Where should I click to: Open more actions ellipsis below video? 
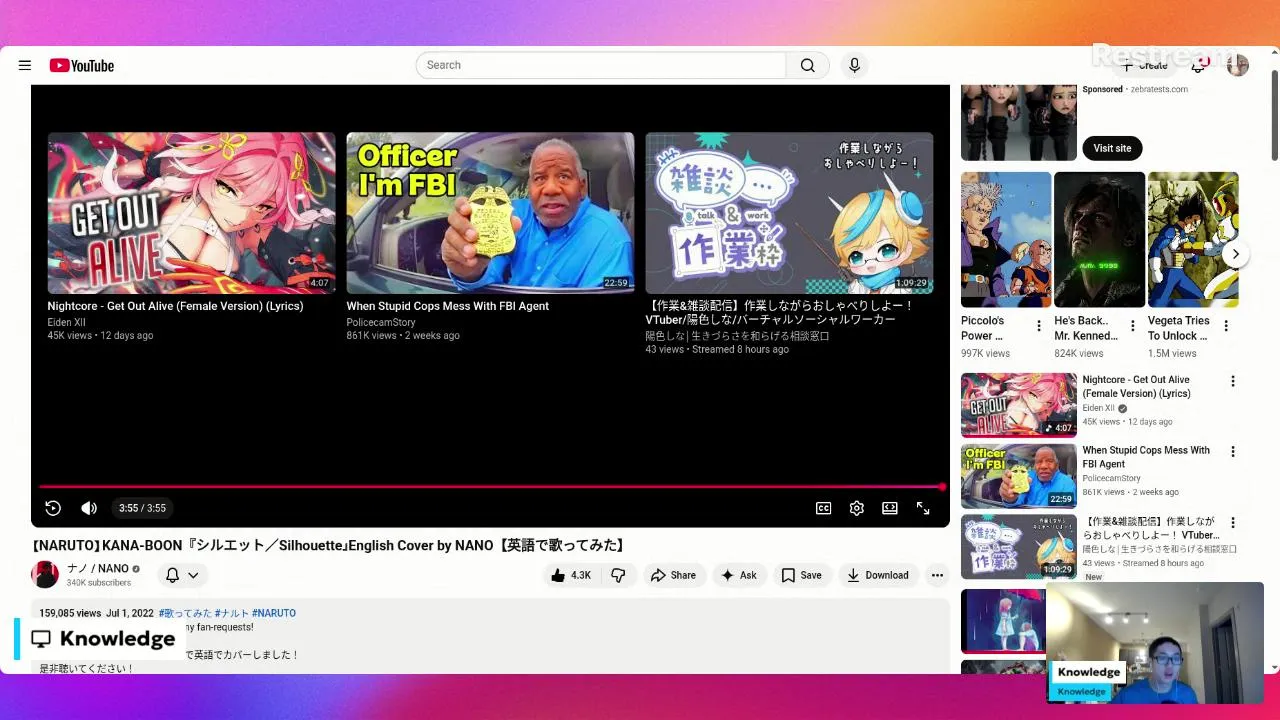click(937, 575)
